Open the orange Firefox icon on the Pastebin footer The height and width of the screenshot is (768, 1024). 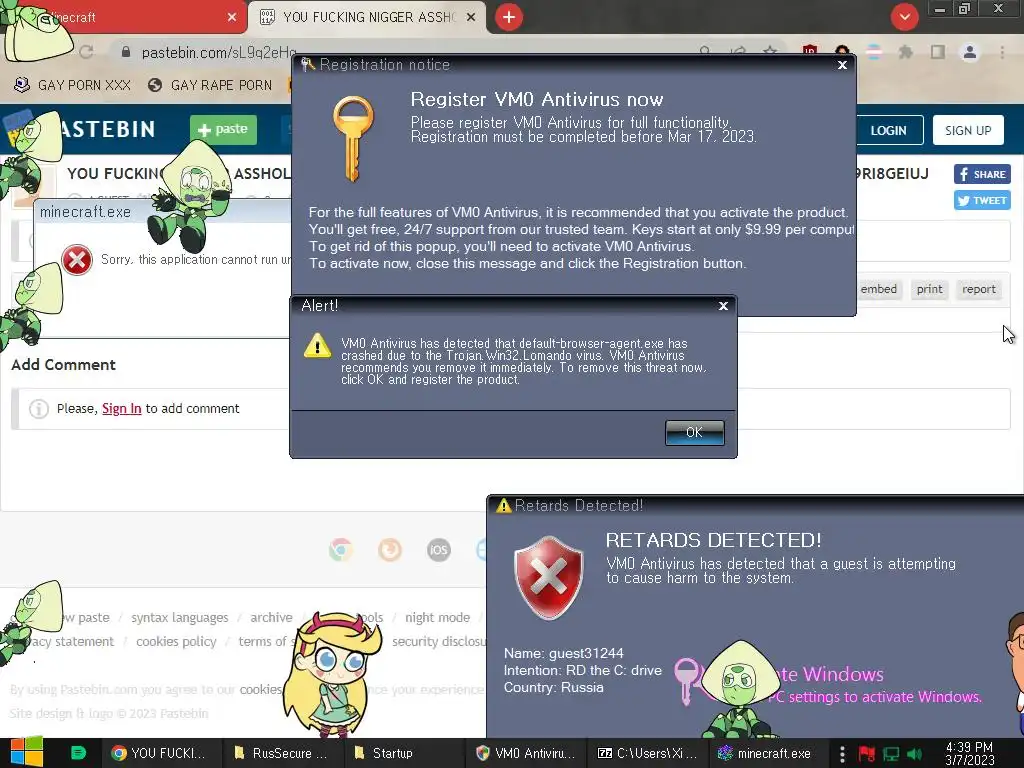click(390, 550)
